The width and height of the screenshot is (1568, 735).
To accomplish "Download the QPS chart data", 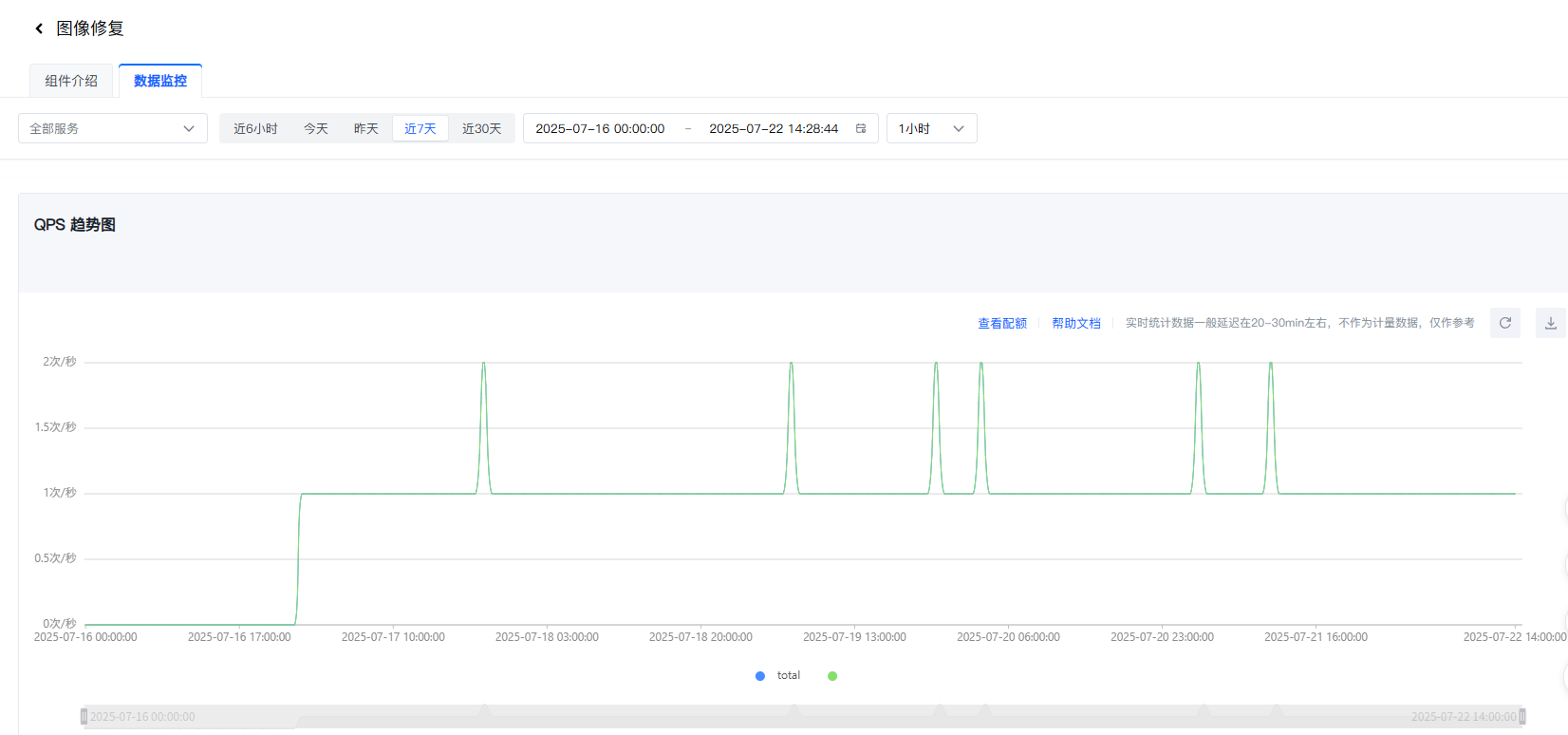I will pos(1550,323).
